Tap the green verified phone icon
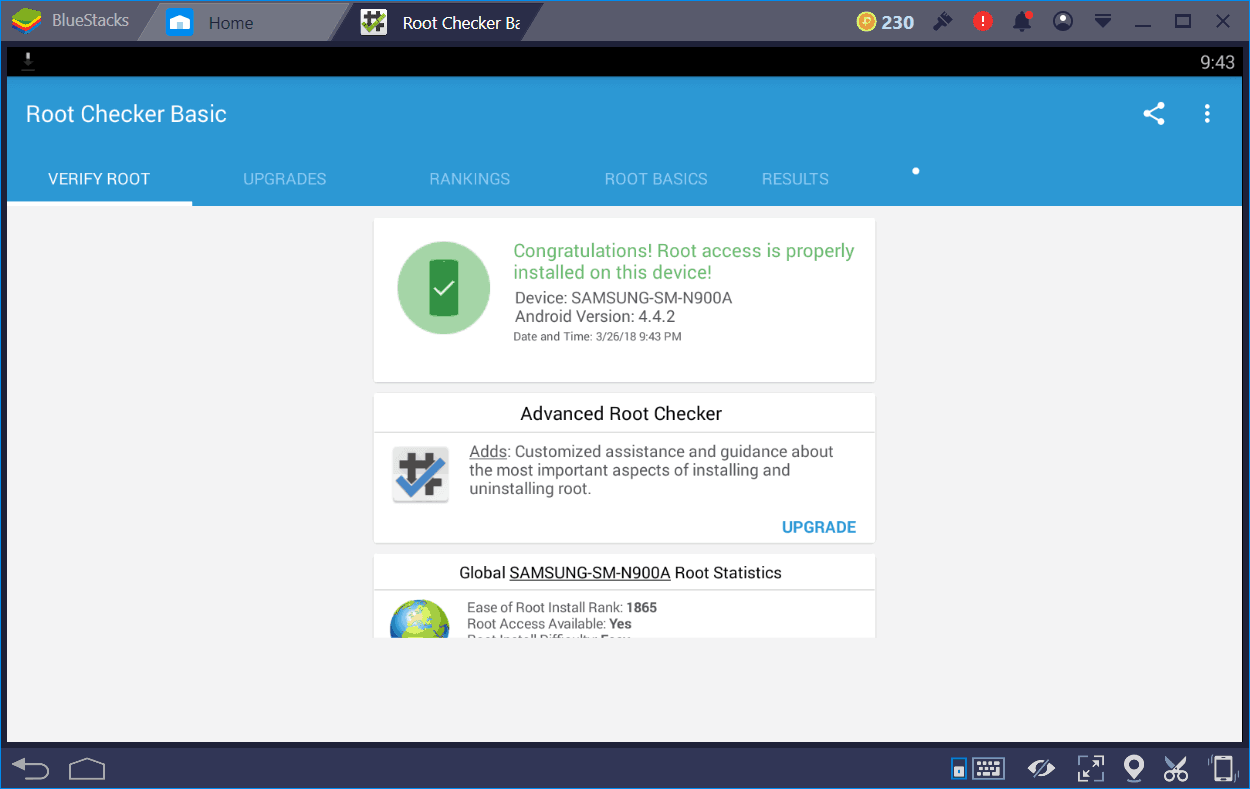1250x789 pixels. (x=444, y=288)
